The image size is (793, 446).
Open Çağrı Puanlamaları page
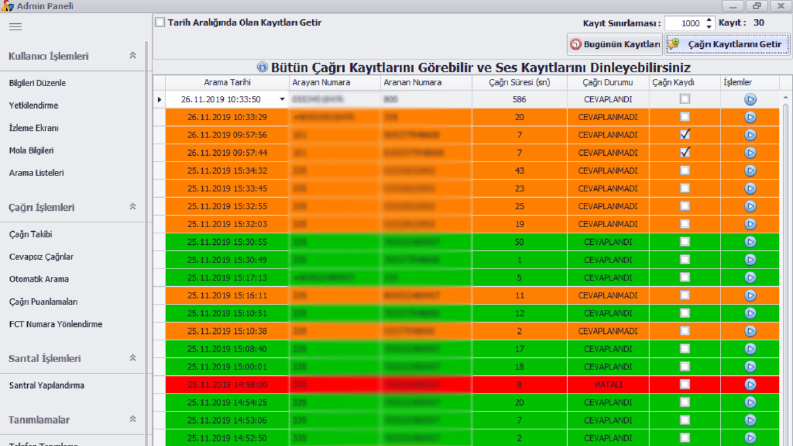click(x=43, y=302)
